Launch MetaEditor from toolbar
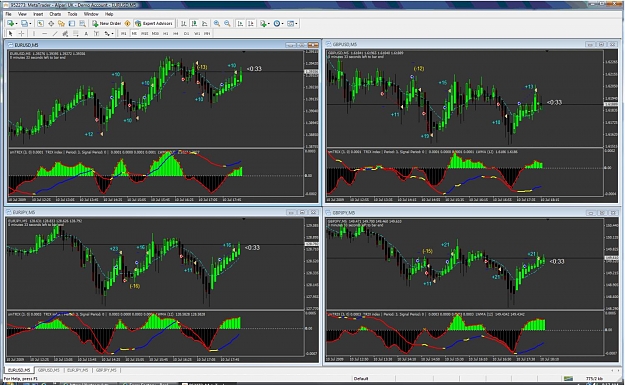Screen dimensions: 625x385 tap(128, 24)
